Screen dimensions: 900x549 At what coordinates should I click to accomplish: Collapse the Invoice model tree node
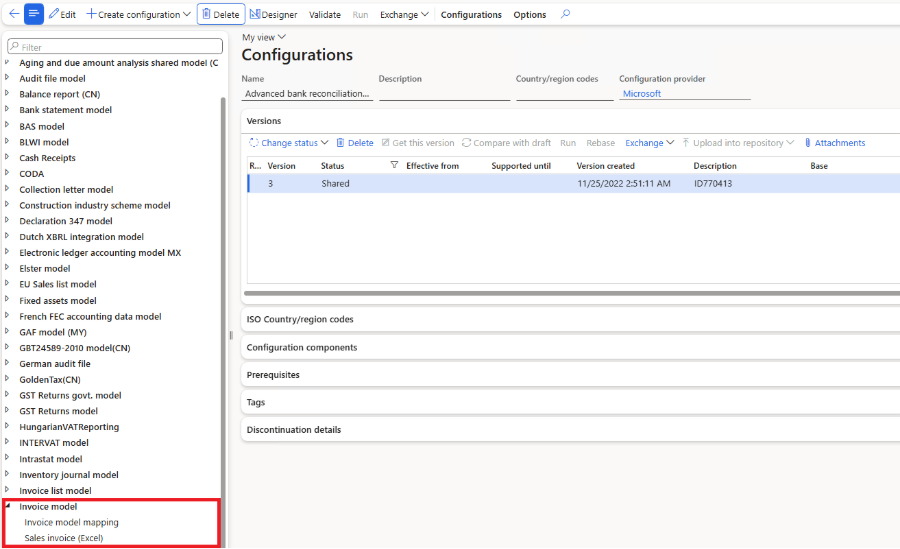[x=9, y=506]
